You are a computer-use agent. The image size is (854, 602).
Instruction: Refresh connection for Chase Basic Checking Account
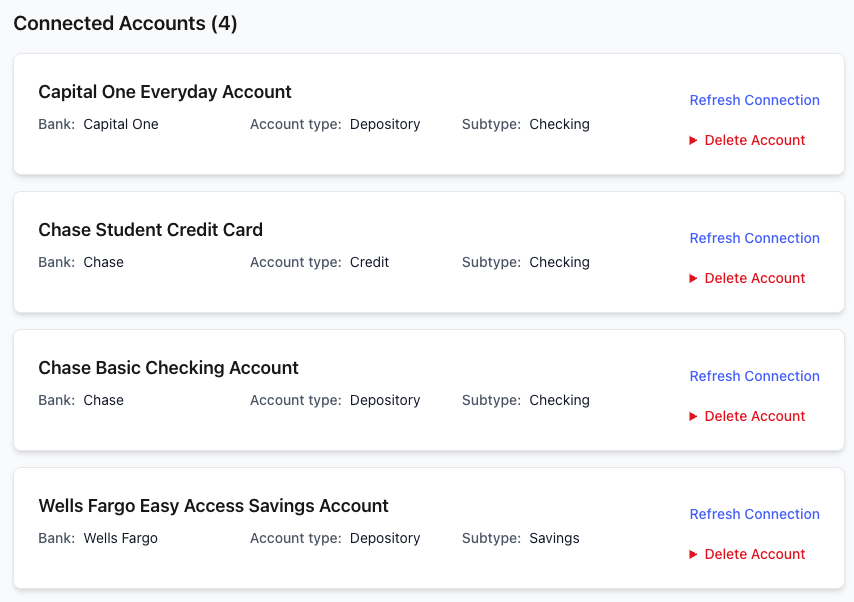coord(754,376)
